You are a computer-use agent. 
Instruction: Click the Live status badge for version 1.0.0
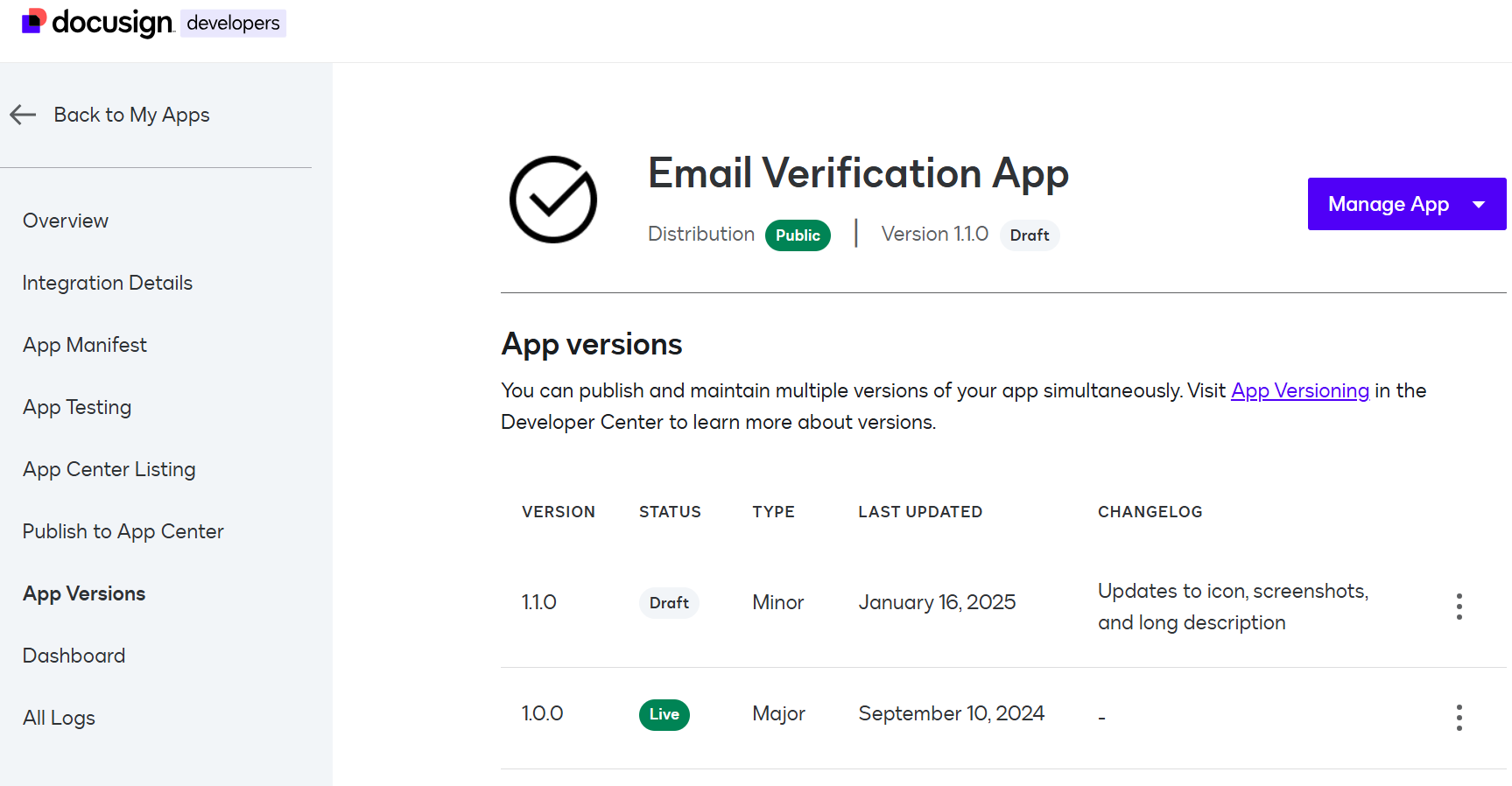tap(664, 714)
